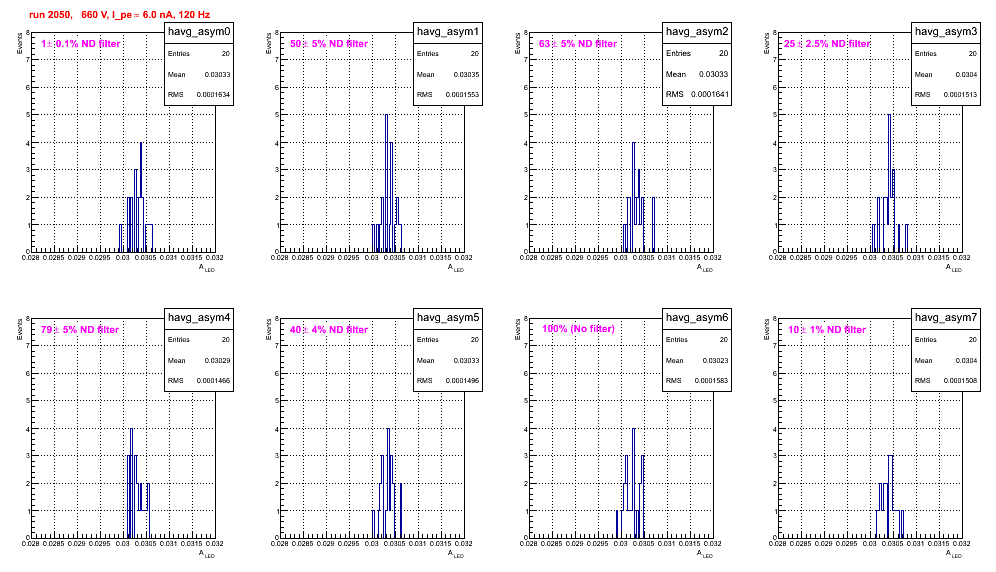
Task: Click the Entries row in havg_asym2 box
Action: point(697,53)
